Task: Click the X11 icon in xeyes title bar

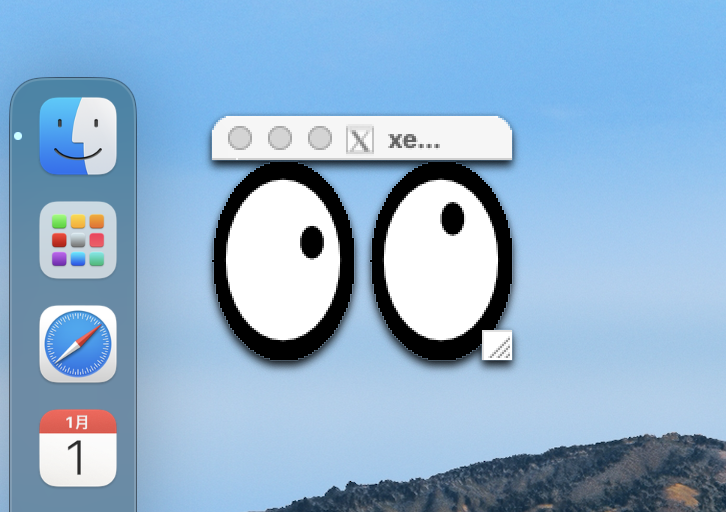Action: (x=360, y=139)
